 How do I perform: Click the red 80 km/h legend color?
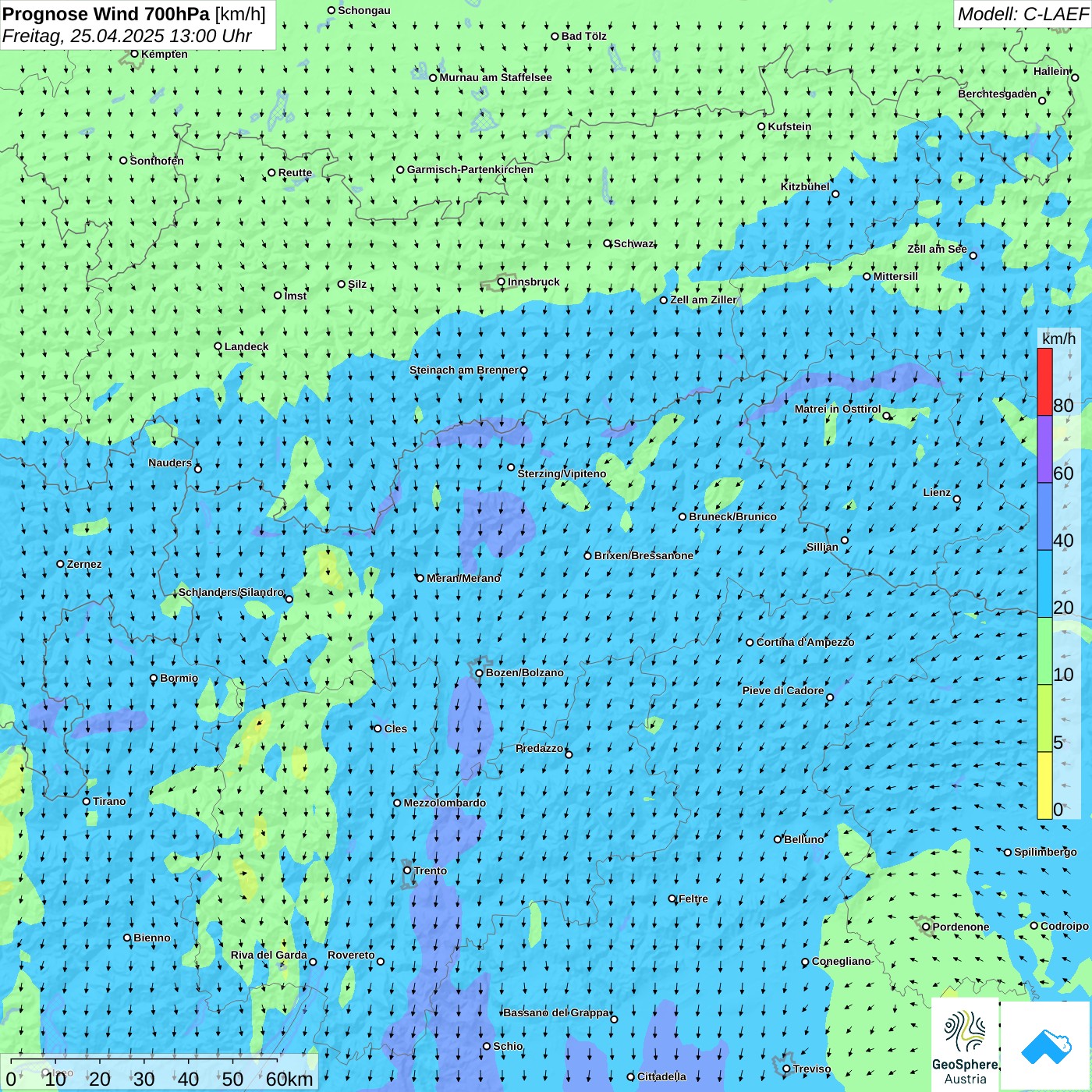(x=1044, y=381)
